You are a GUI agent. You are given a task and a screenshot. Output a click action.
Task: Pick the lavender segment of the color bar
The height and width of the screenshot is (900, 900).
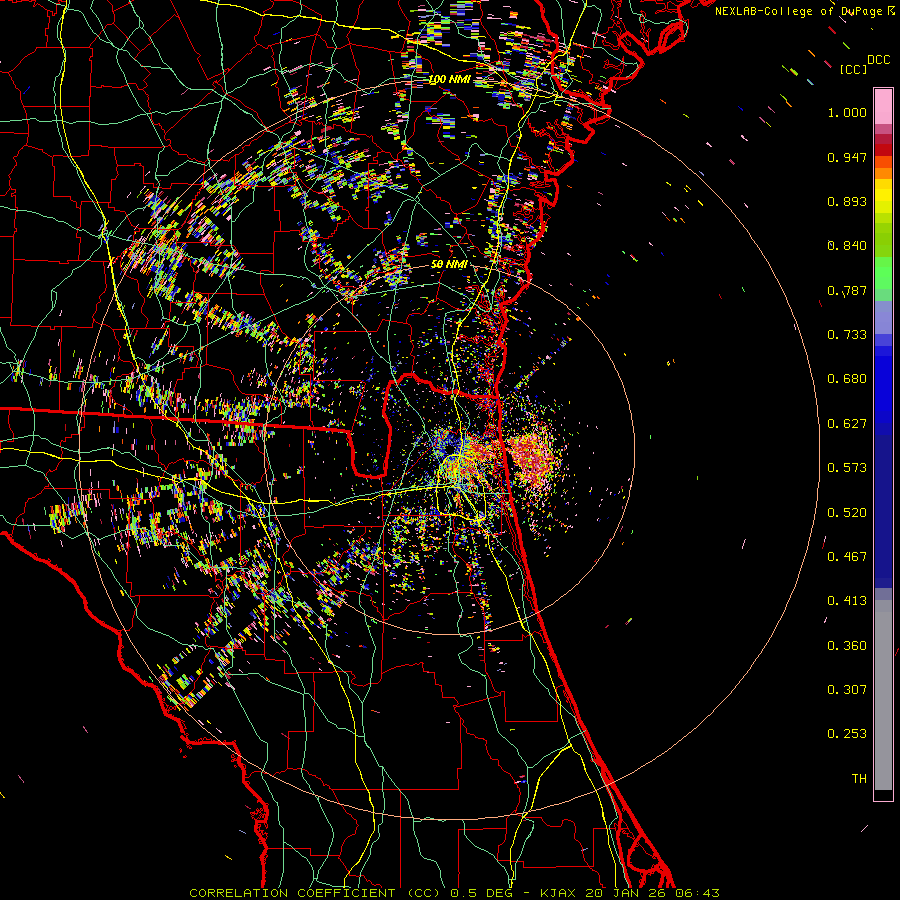(883, 317)
